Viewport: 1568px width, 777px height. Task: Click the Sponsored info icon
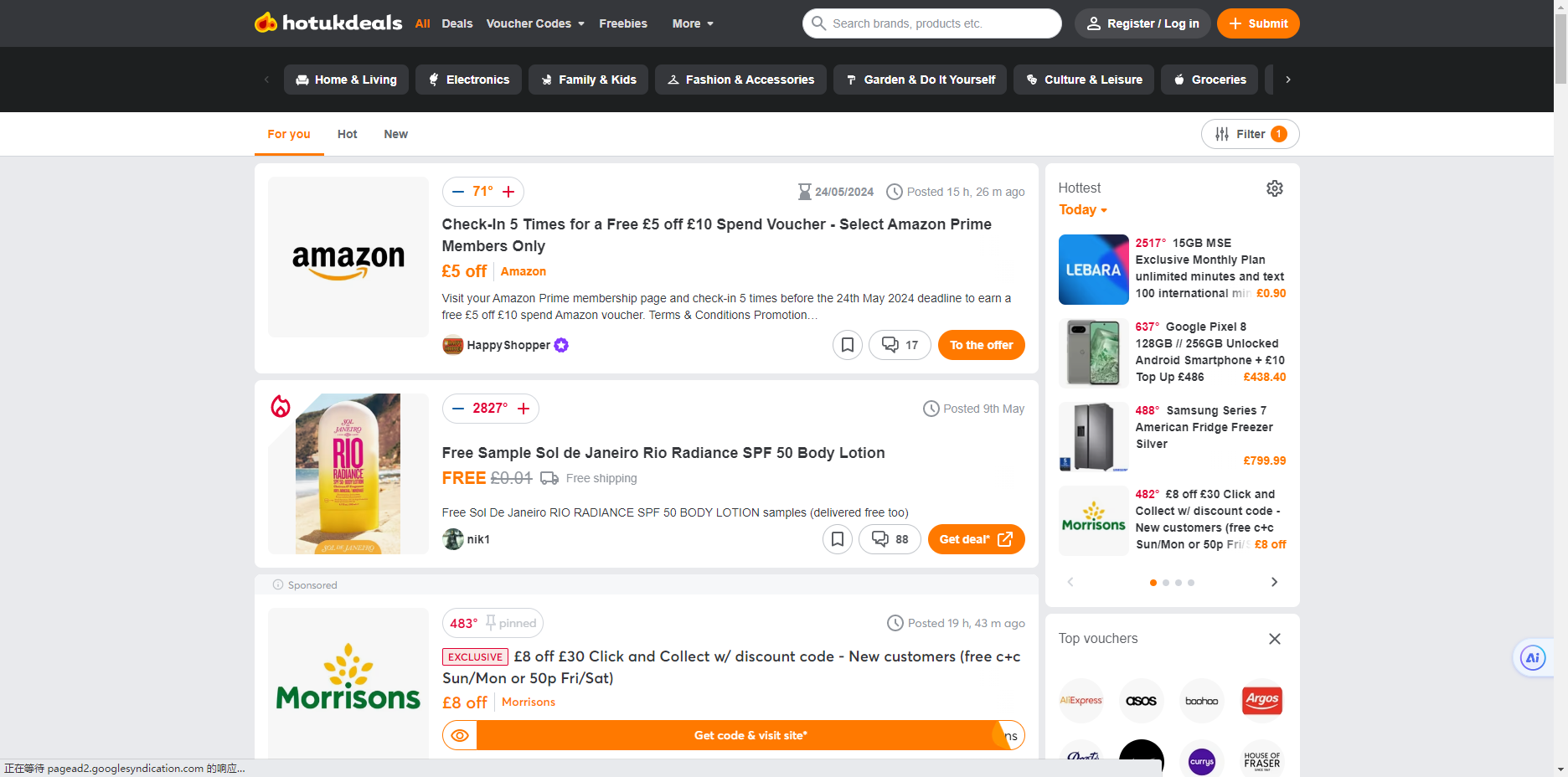(x=278, y=585)
